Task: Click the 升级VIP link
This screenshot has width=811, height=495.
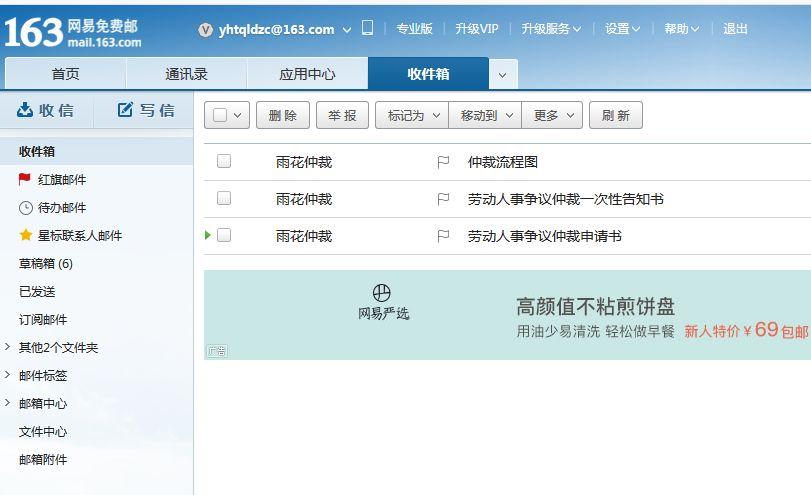Action: point(477,29)
